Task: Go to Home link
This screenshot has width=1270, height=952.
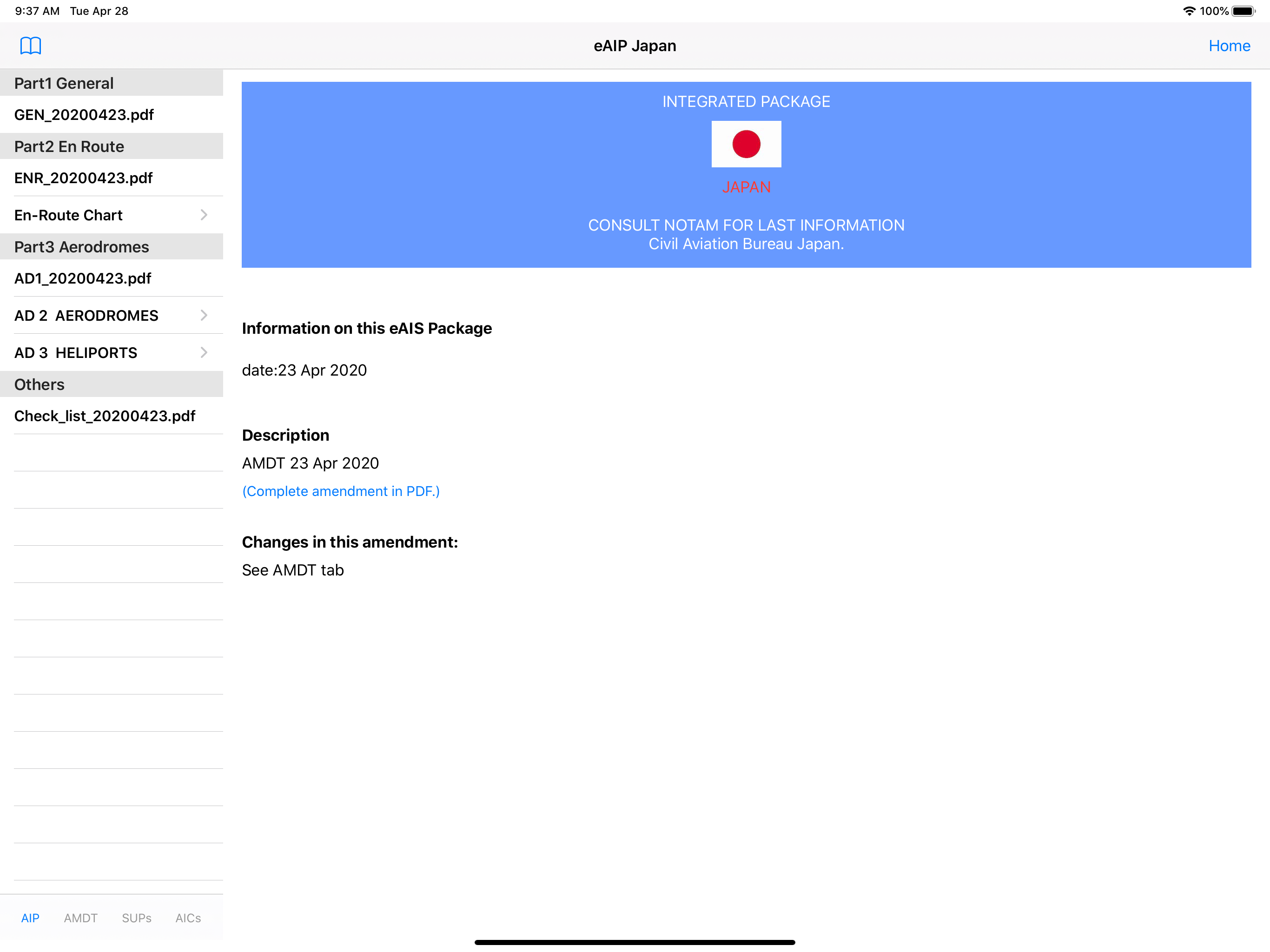Action: (x=1229, y=46)
